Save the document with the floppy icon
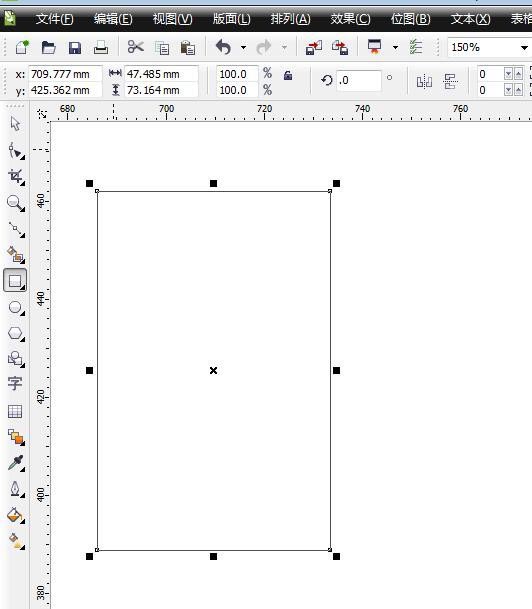 pos(75,48)
